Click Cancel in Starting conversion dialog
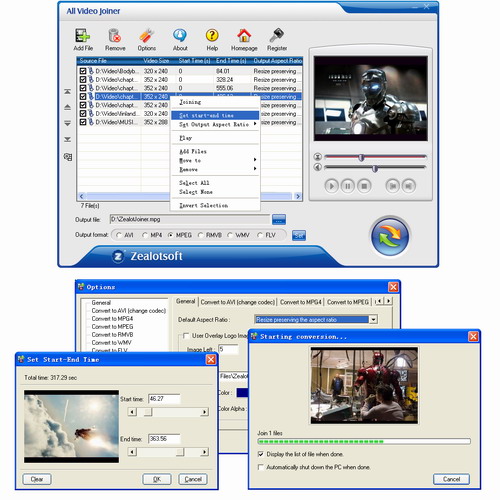Screen dimensions: 500x500 click(x=451, y=479)
